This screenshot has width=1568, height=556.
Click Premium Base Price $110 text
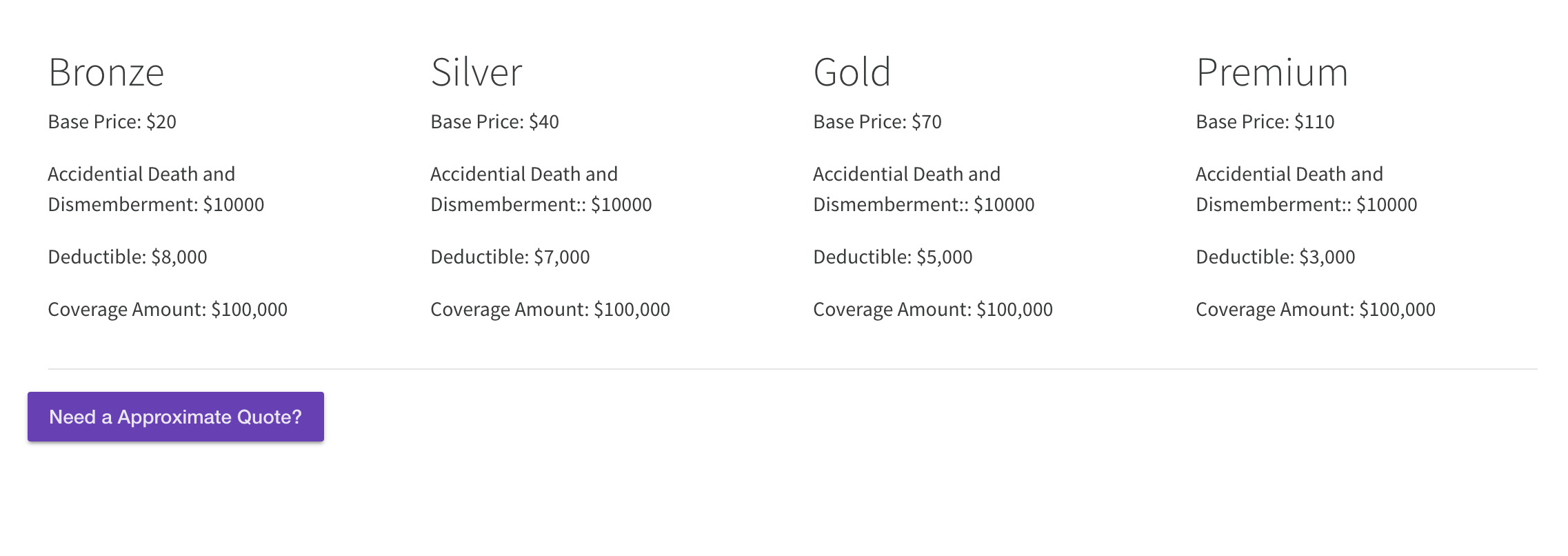pos(1265,122)
